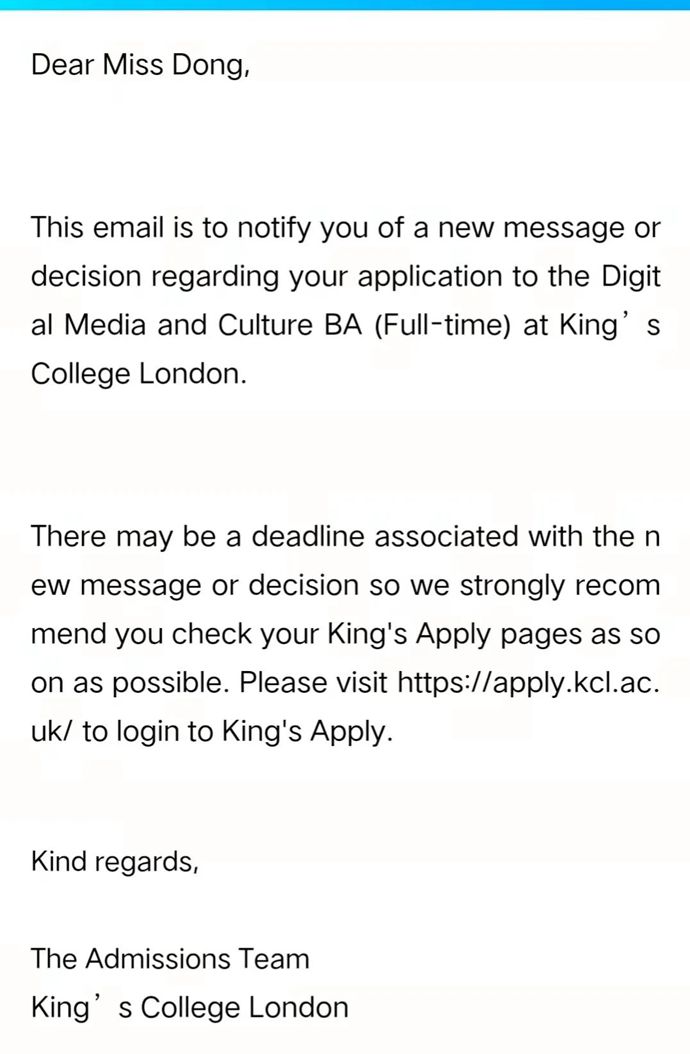Click the words 'on as possible.'
This screenshot has height=1054, width=690.
click(130, 683)
